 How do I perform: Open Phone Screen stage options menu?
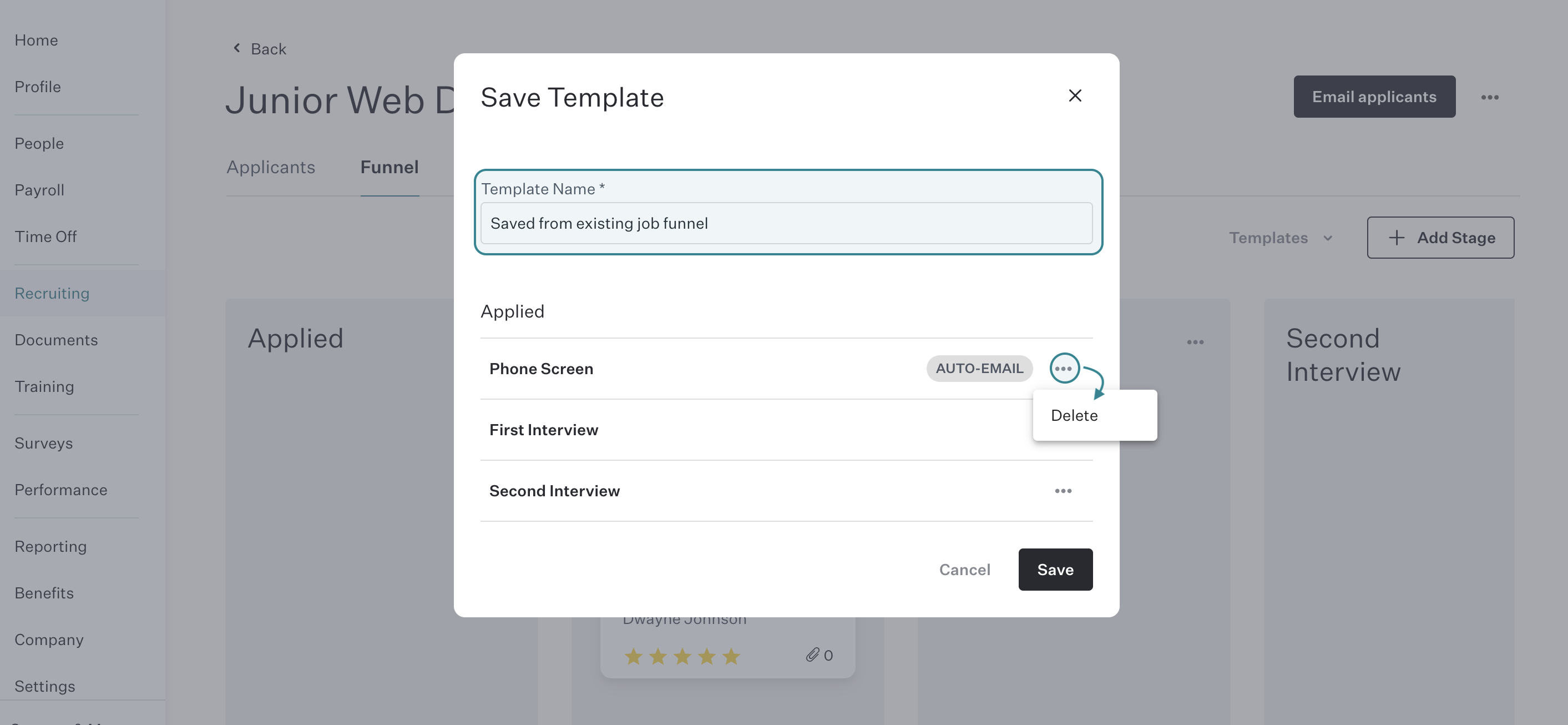click(x=1064, y=369)
